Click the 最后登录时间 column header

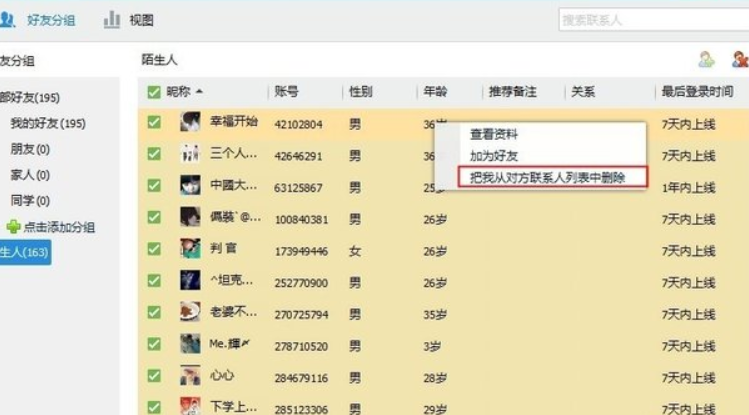coord(697,91)
